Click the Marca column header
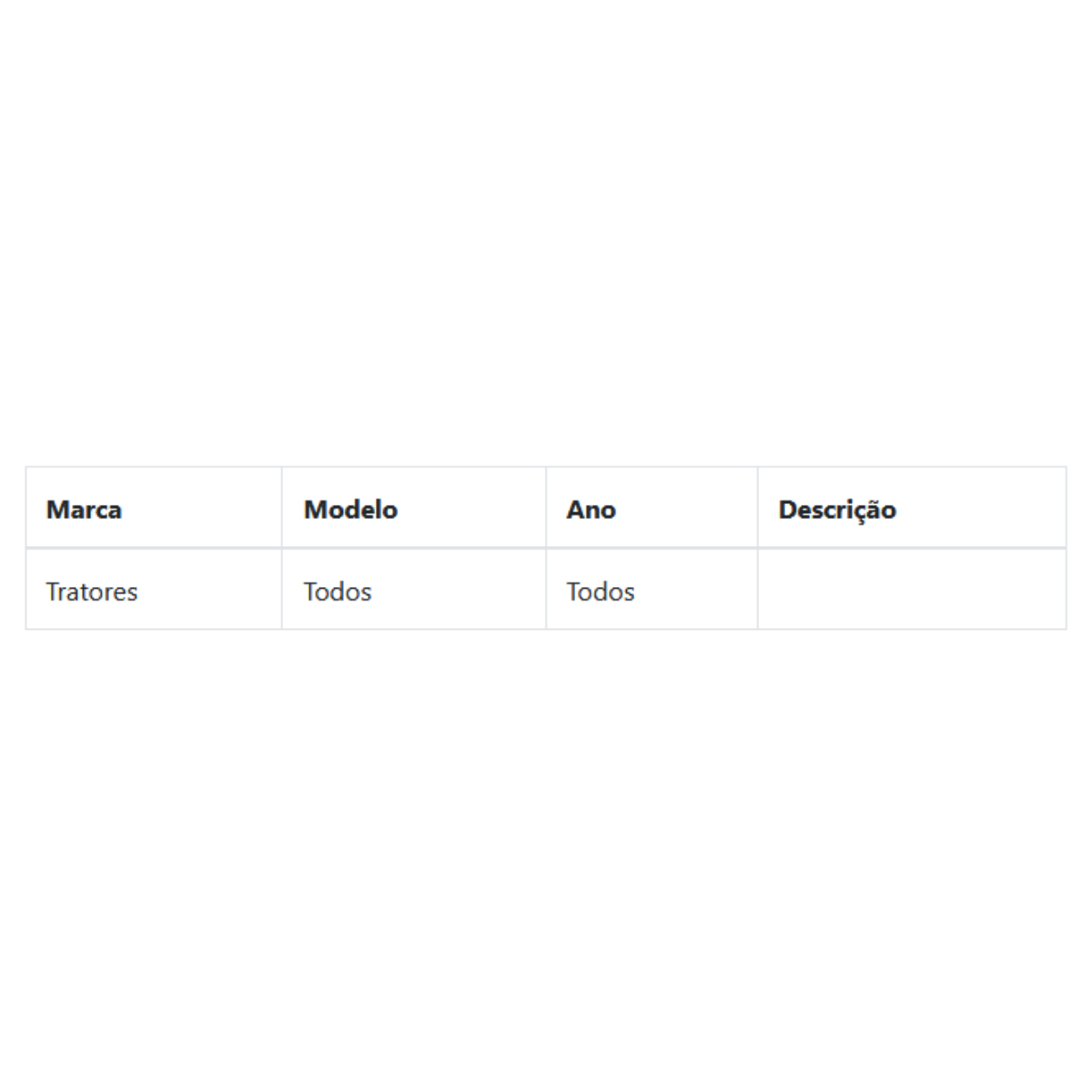 click(154, 508)
